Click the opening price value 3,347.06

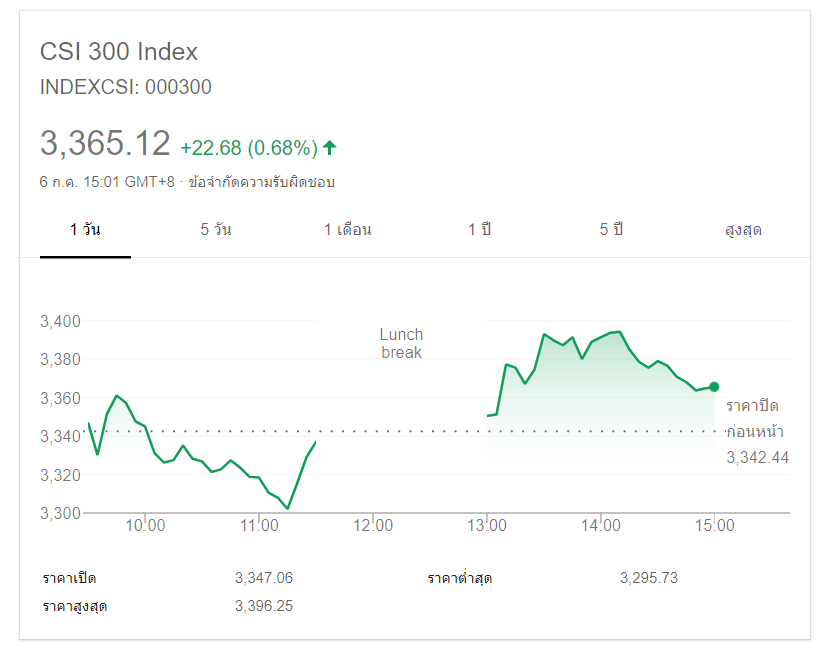[264, 578]
